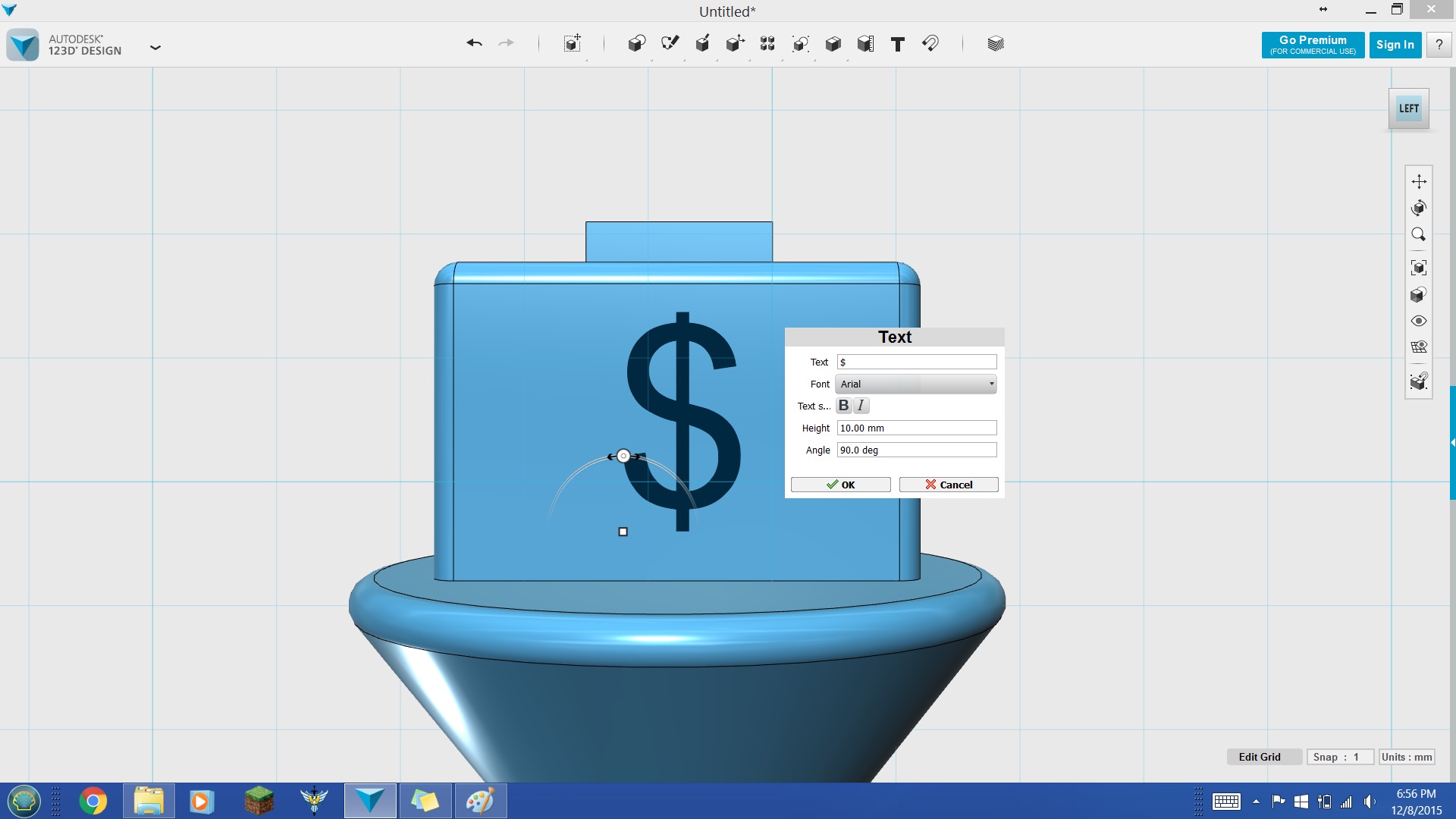This screenshot has height=819, width=1456.
Task: Open the Arial font dropdown
Action: [916, 384]
